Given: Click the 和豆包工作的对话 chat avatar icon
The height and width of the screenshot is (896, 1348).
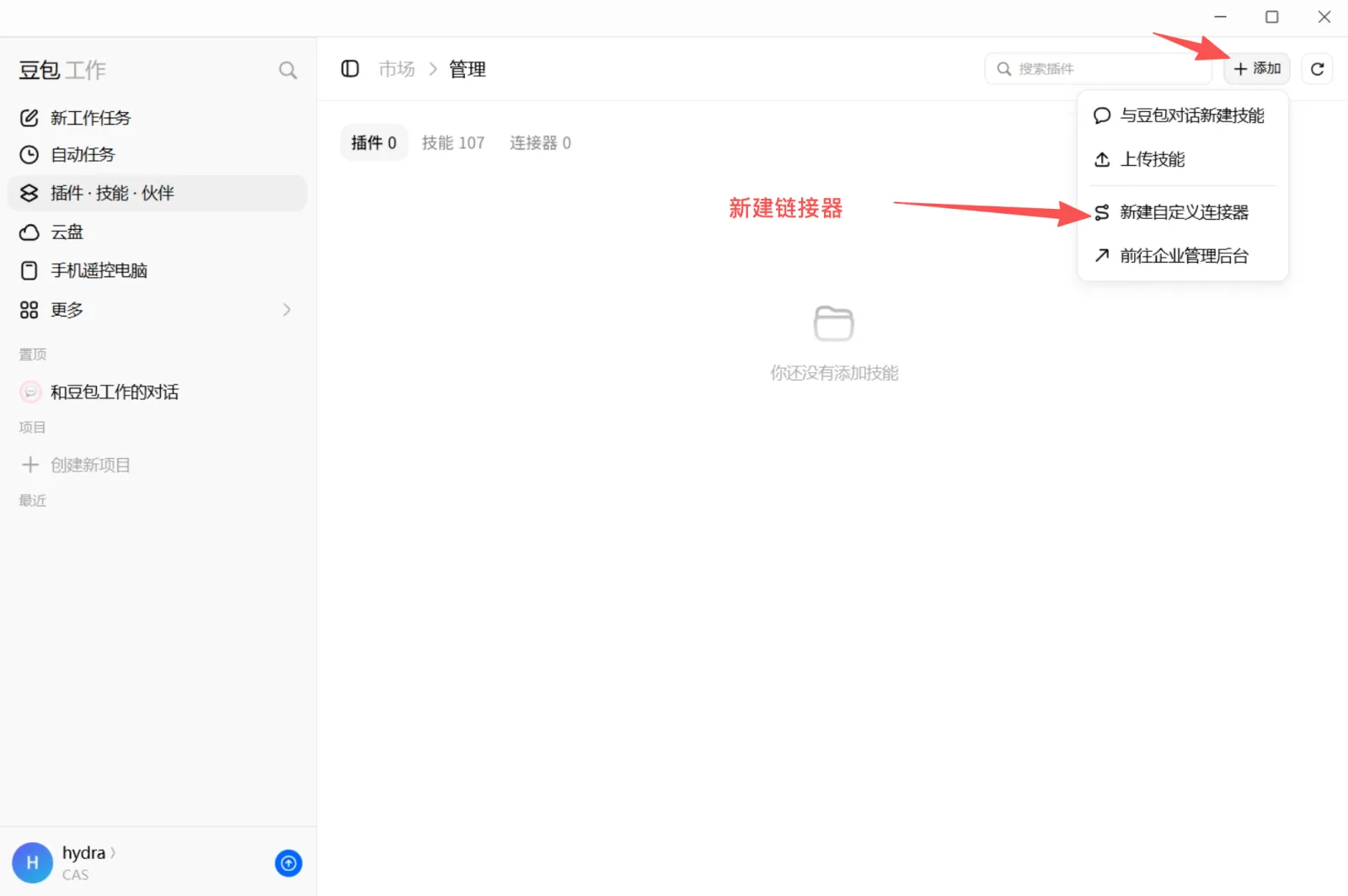Looking at the screenshot, I should click(30, 392).
